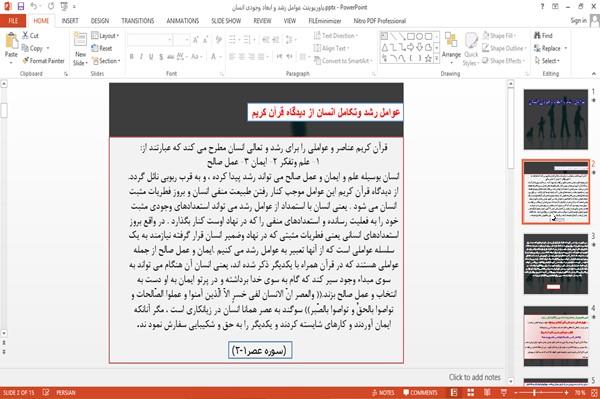Open the Section dropdown
This screenshot has height=399, width=600.
[x=106, y=61]
